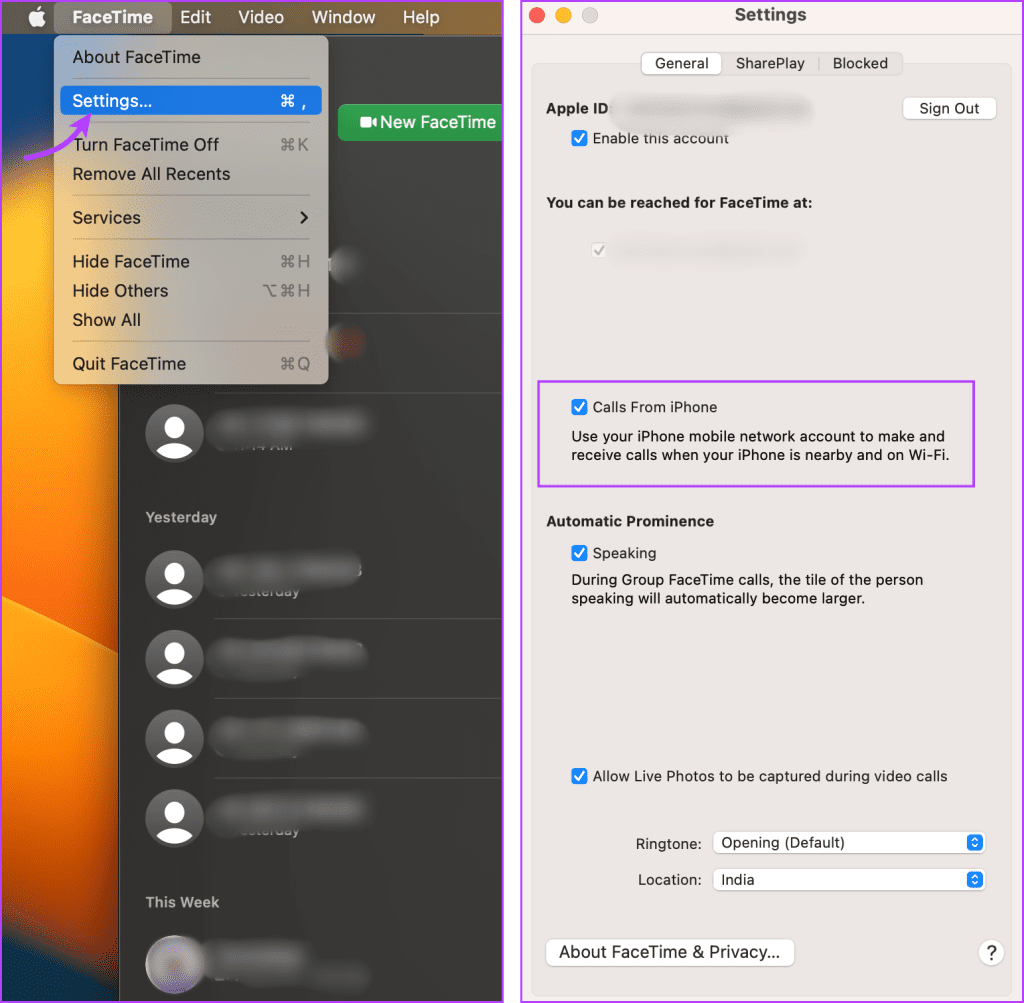
Task: Open the Apple menu
Action: click(x=37, y=17)
